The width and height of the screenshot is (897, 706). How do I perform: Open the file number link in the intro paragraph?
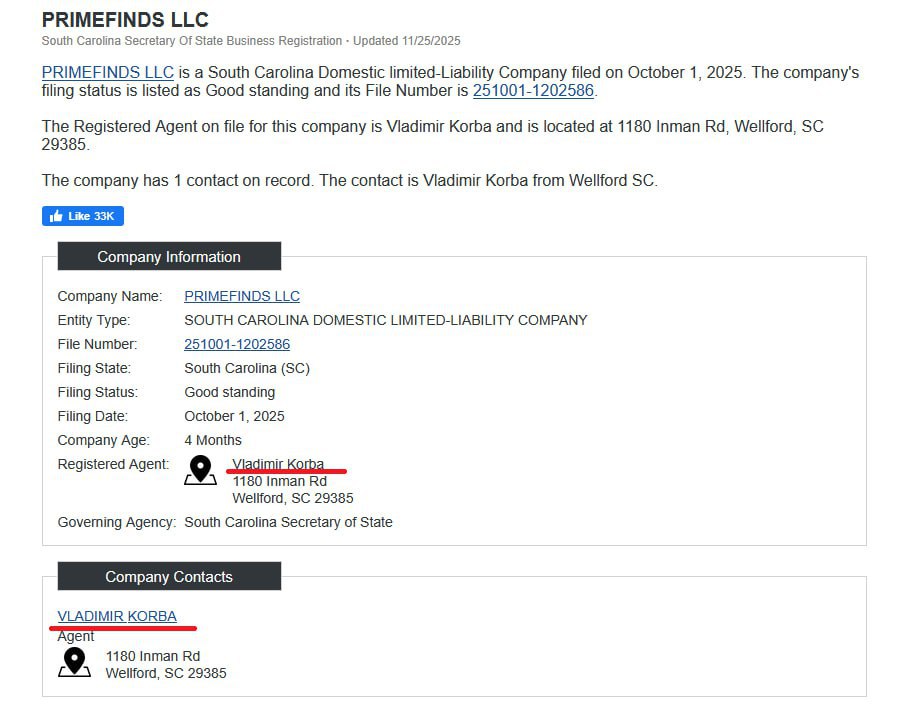(x=533, y=91)
